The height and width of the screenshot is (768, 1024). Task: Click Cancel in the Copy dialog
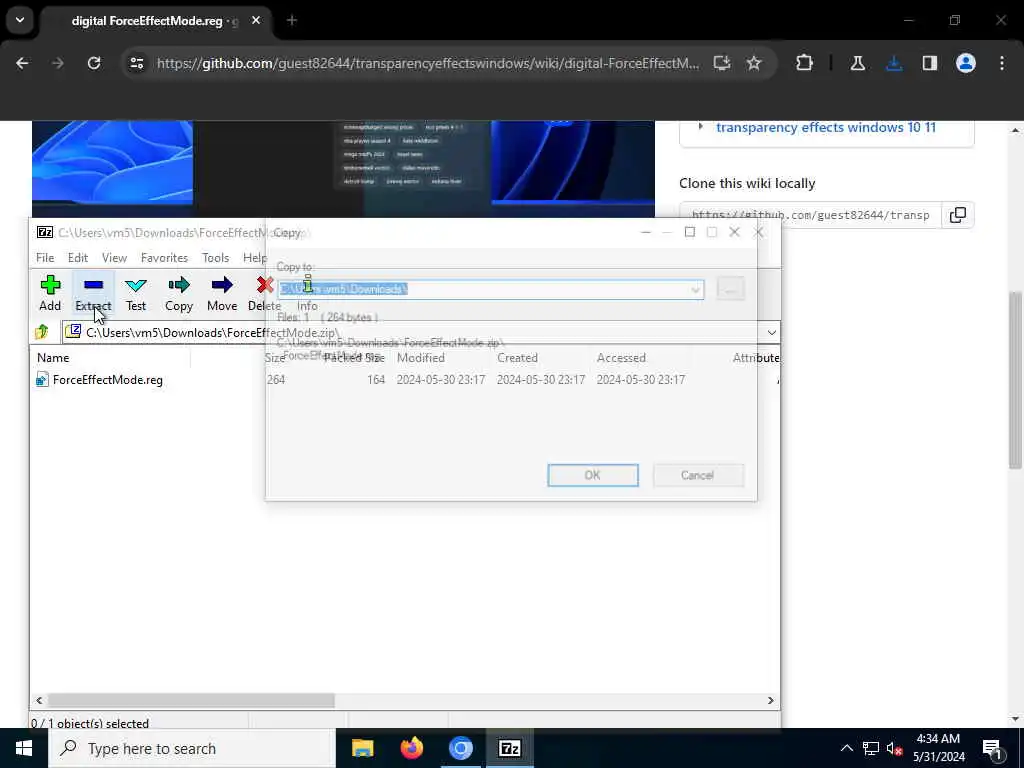tap(697, 475)
